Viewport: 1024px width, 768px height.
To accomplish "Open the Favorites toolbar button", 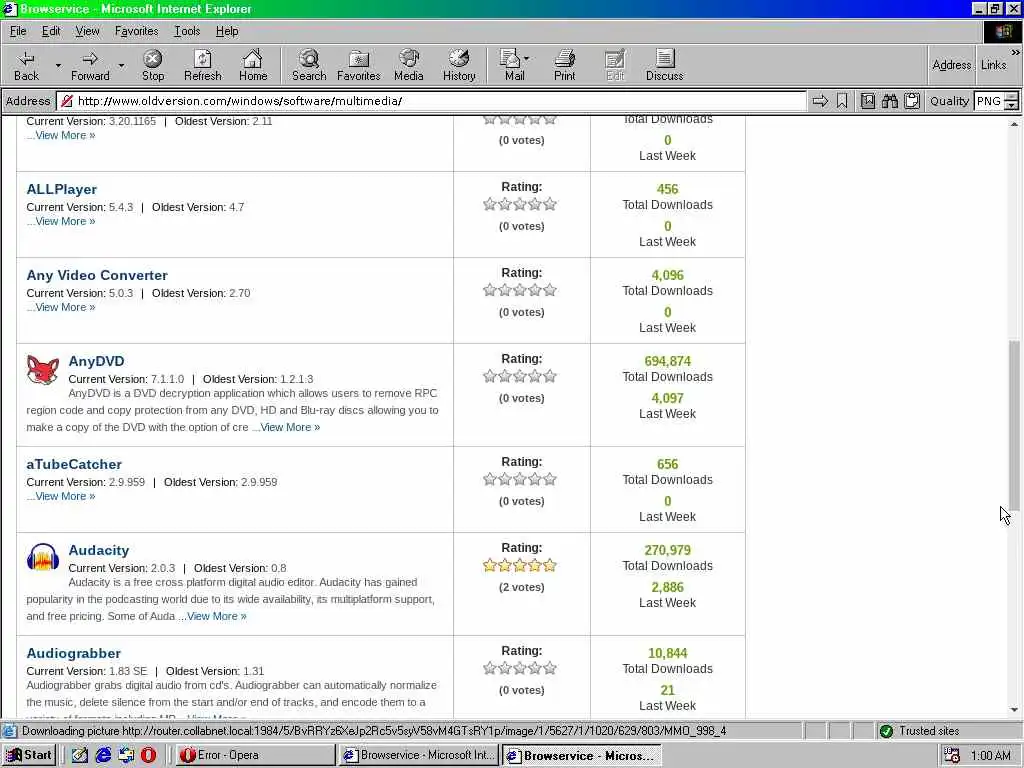I will click(359, 65).
